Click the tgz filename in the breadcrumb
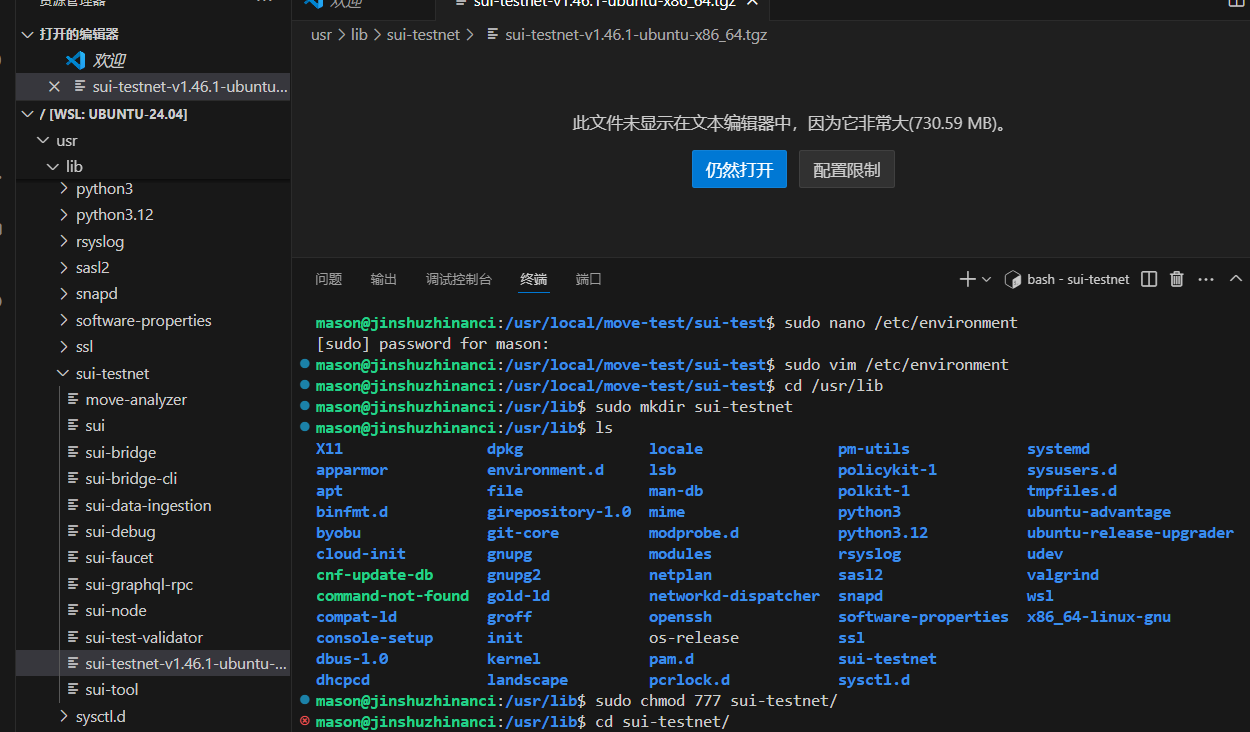 coord(636,34)
